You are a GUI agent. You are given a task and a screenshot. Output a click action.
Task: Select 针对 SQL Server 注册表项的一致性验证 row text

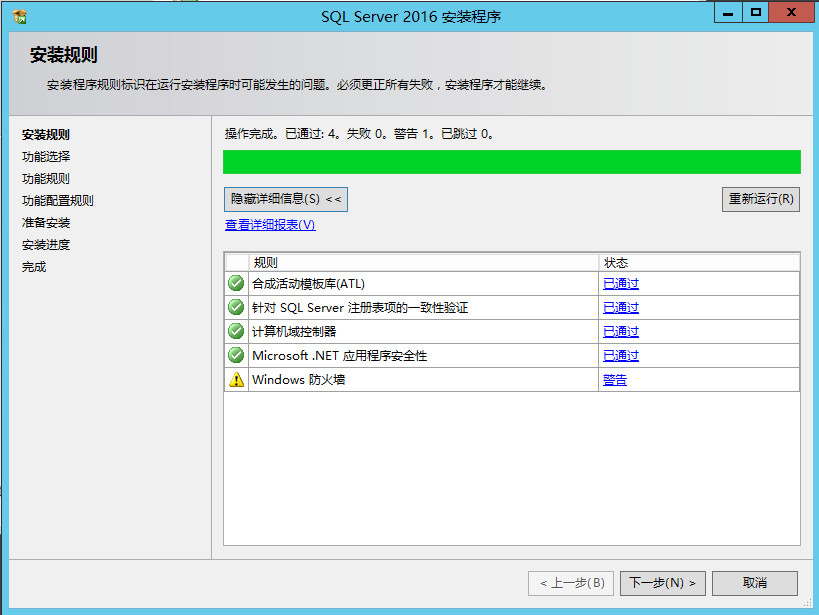[x=360, y=308]
